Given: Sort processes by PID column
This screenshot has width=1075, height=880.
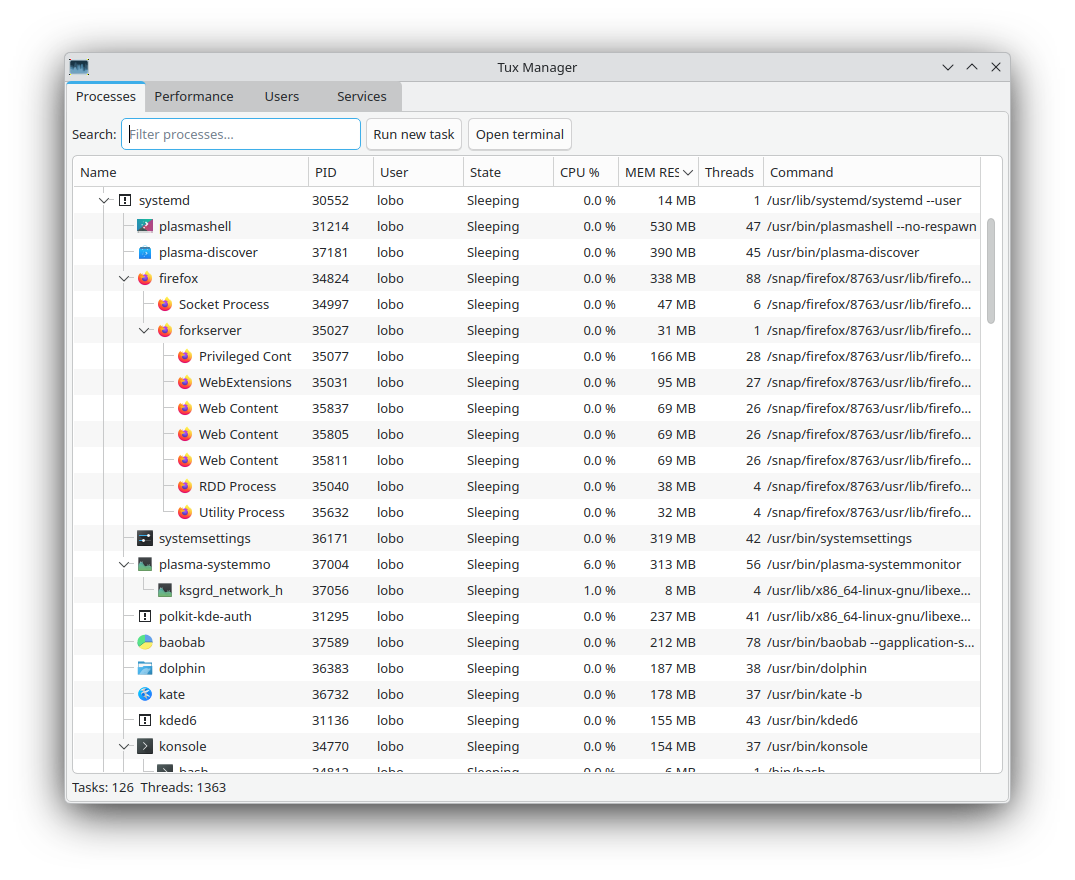Looking at the screenshot, I should [341, 172].
